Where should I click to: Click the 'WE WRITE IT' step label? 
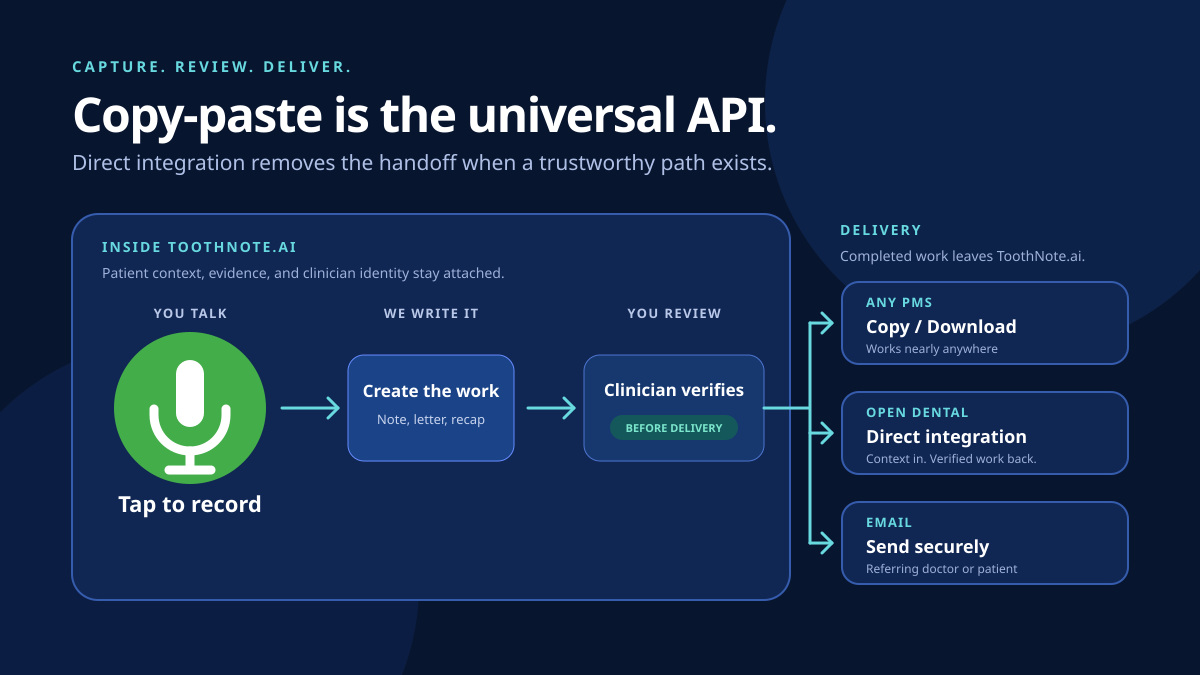coord(431,313)
